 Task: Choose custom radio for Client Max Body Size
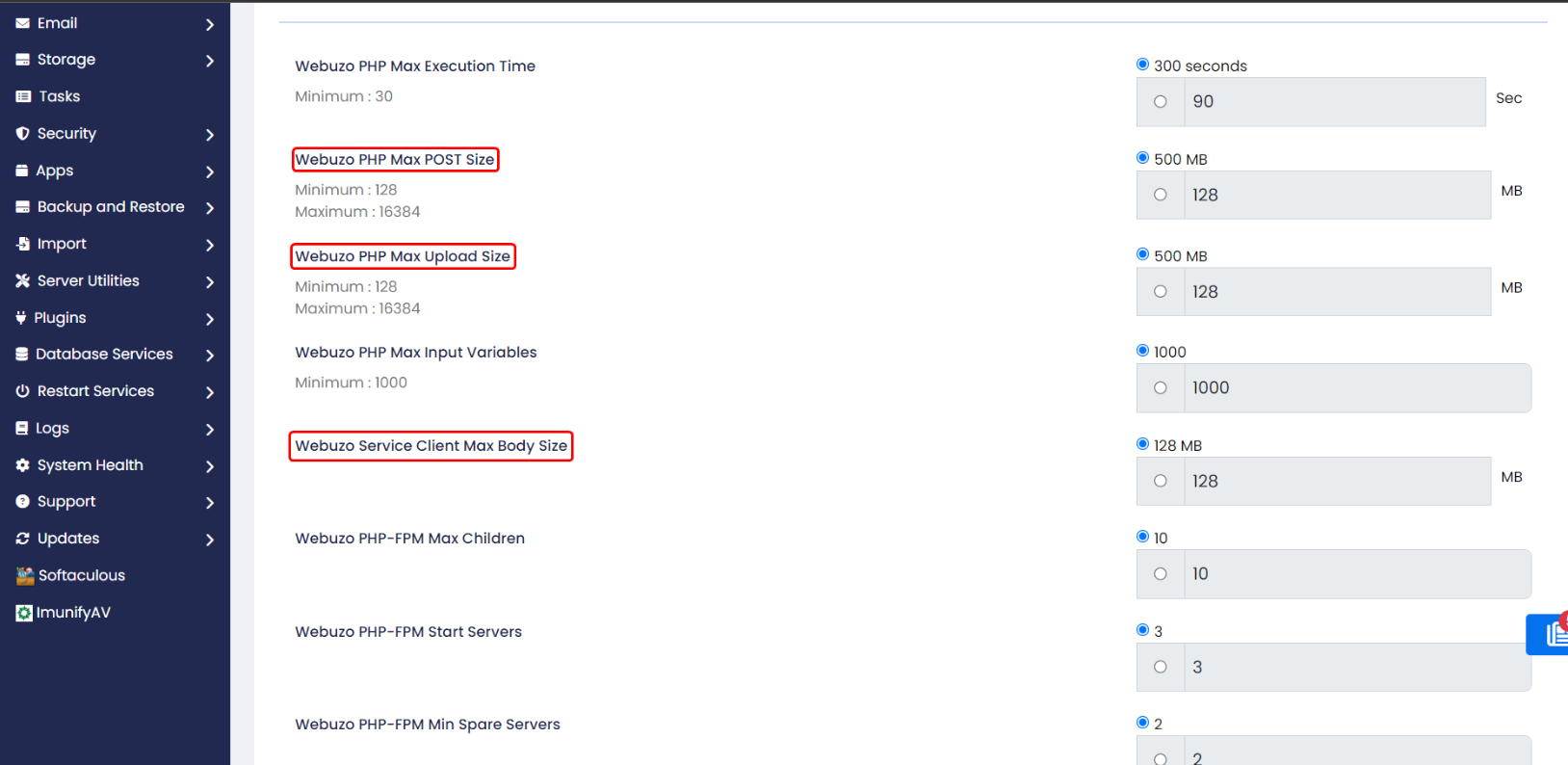1161,481
